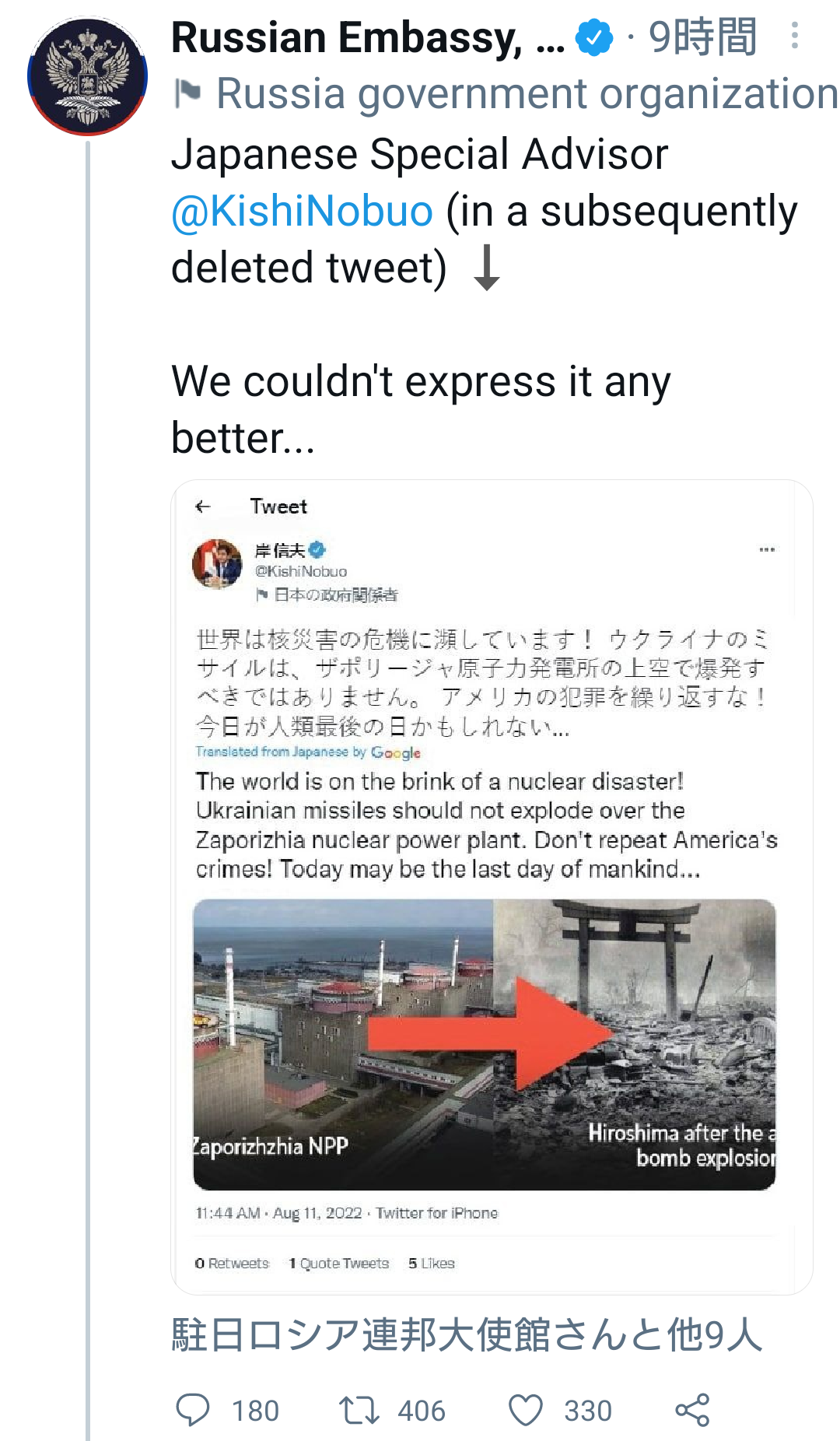Tap the 5 Likes count in screenshot
The height and width of the screenshot is (1441, 840).
coord(432,1263)
